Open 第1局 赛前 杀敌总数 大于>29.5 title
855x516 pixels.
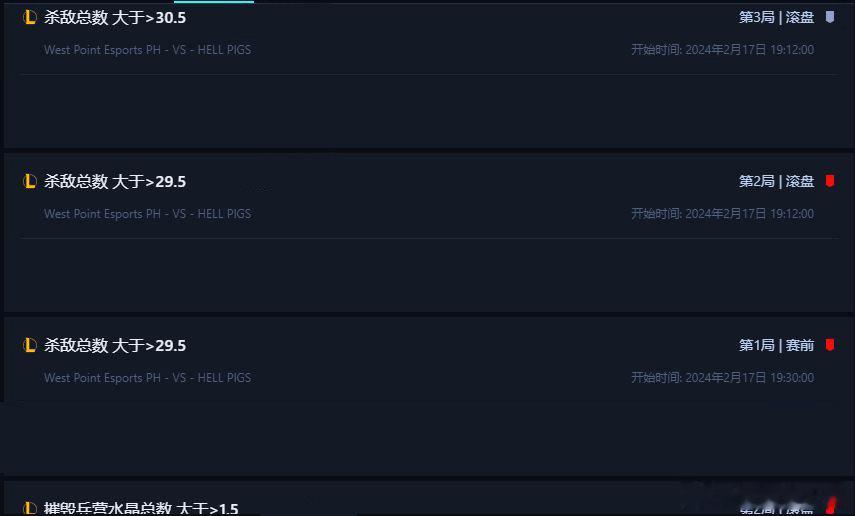click(115, 345)
